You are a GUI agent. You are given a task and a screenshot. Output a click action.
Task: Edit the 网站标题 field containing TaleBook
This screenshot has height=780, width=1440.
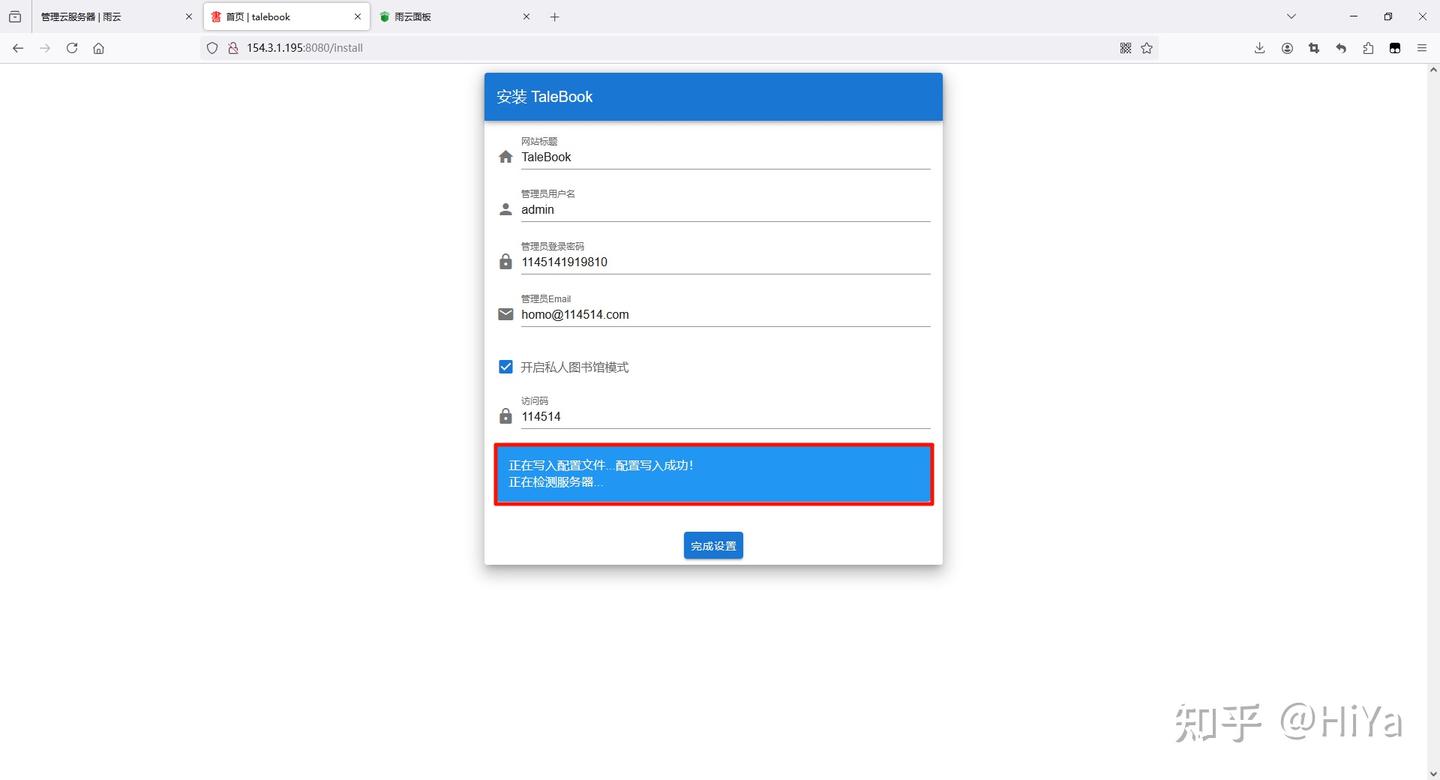point(725,157)
